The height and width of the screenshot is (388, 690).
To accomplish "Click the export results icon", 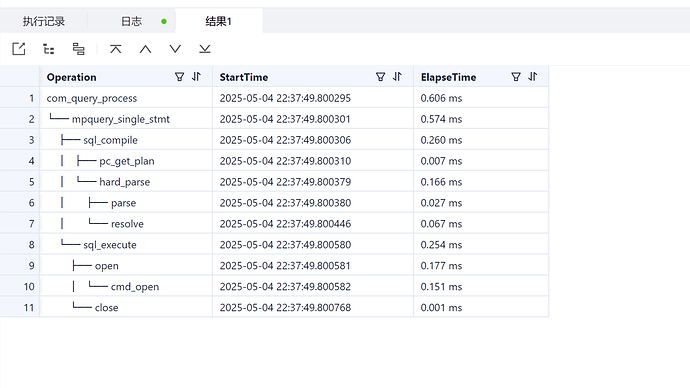I will (x=19, y=49).
